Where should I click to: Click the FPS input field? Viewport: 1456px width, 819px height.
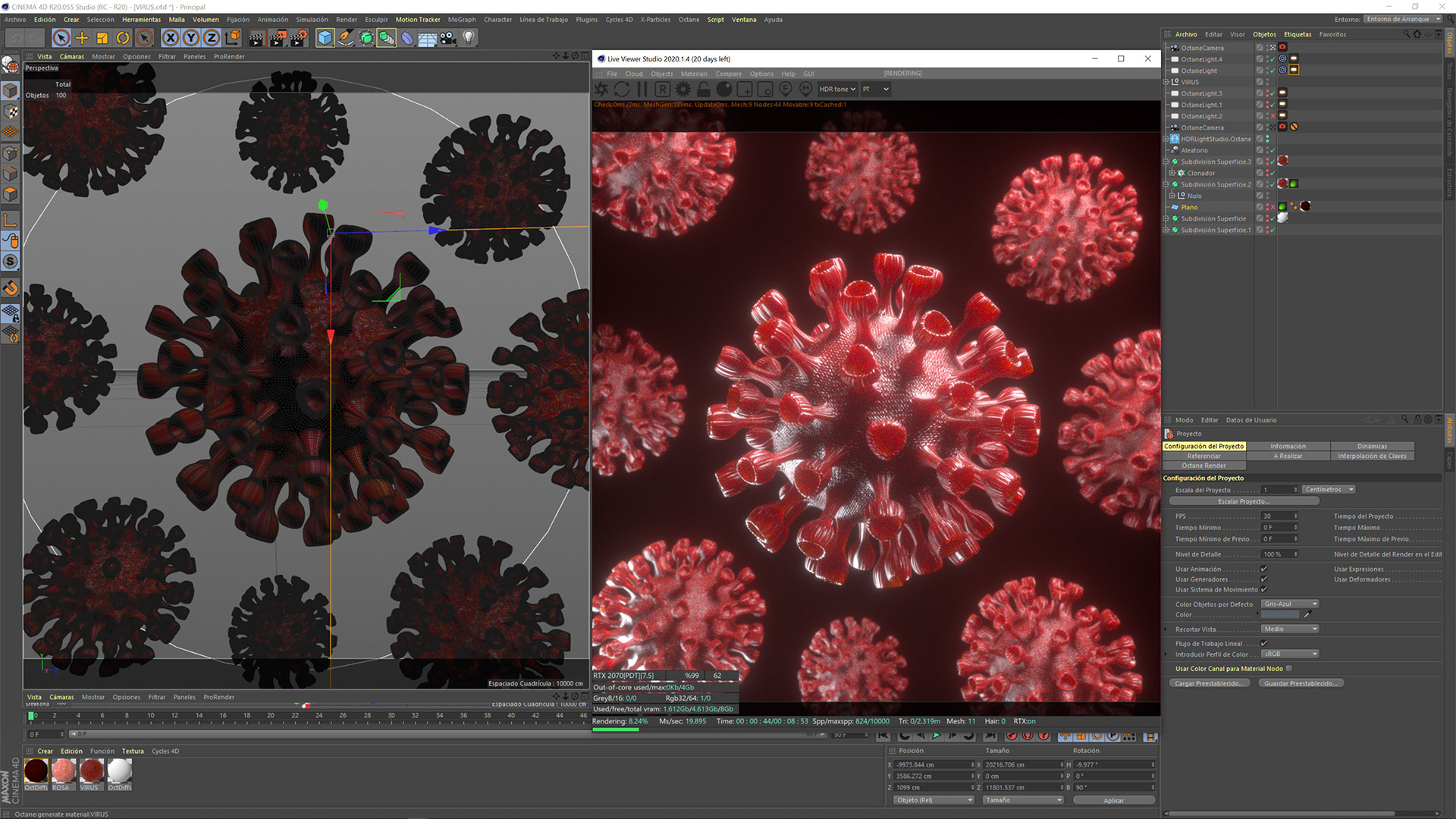(1278, 516)
